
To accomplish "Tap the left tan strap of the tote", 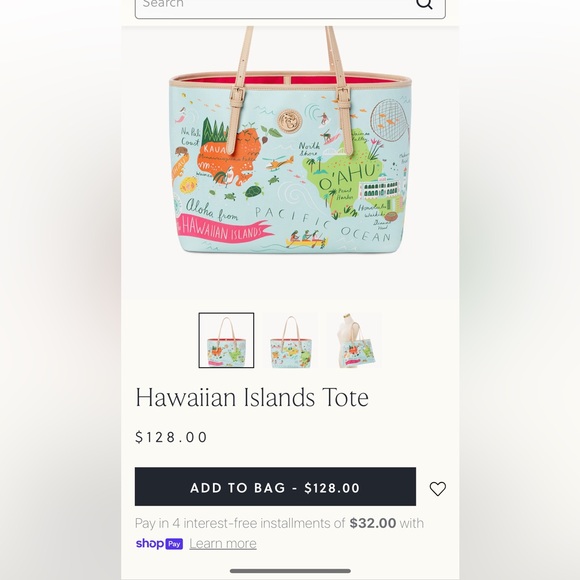I will 239,91.
